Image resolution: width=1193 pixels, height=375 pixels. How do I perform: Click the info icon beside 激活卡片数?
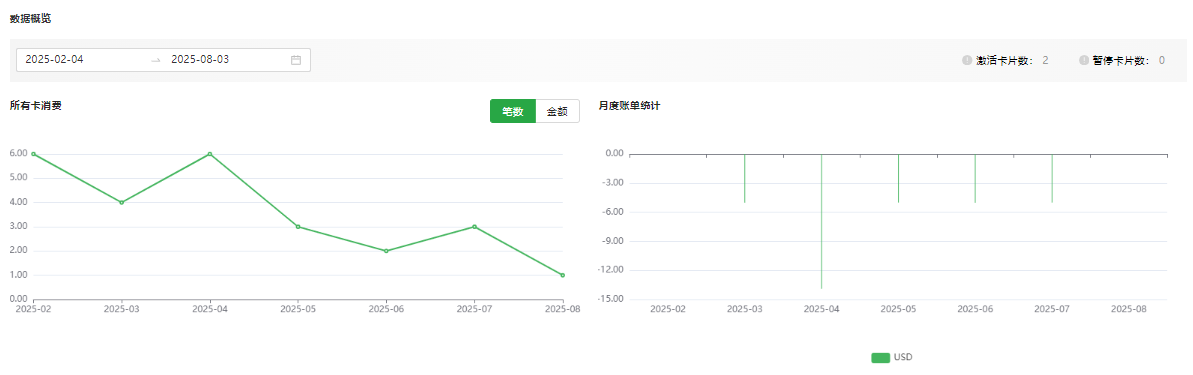click(967, 60)
